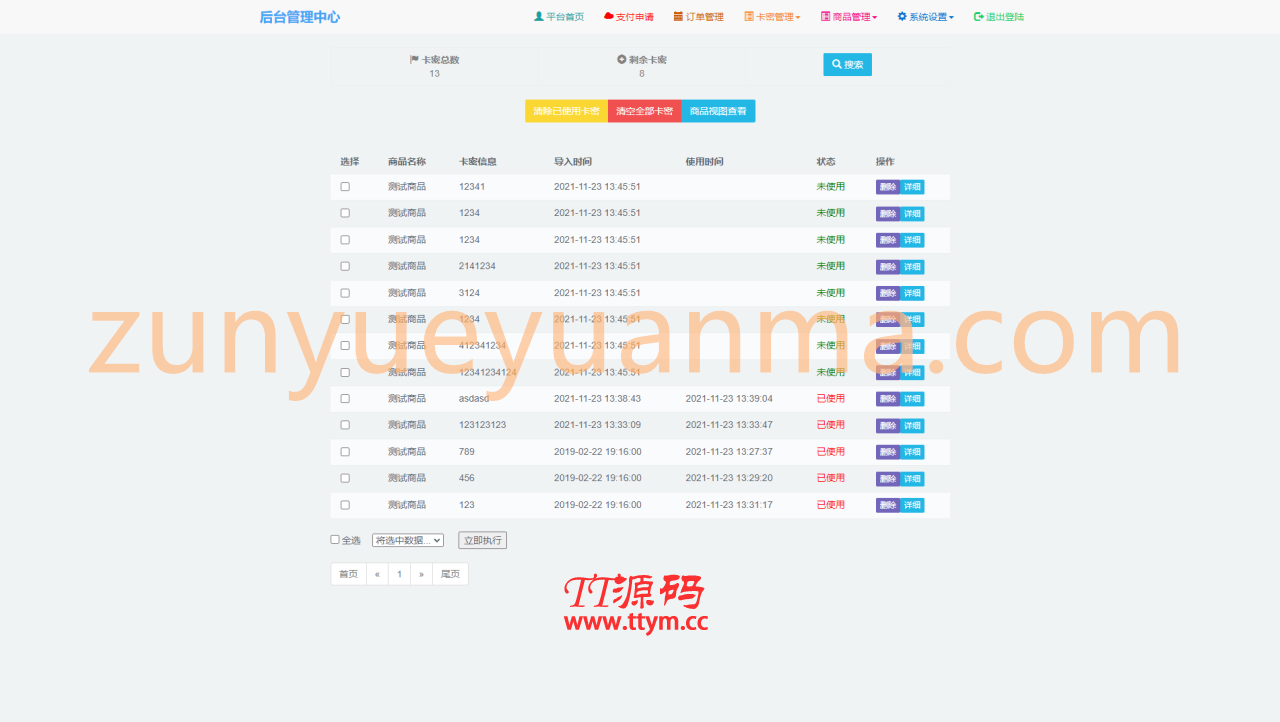Jump to 尾页 last page
The height and width of the screenshot is (722, 1280).
(x=450, y=574)
